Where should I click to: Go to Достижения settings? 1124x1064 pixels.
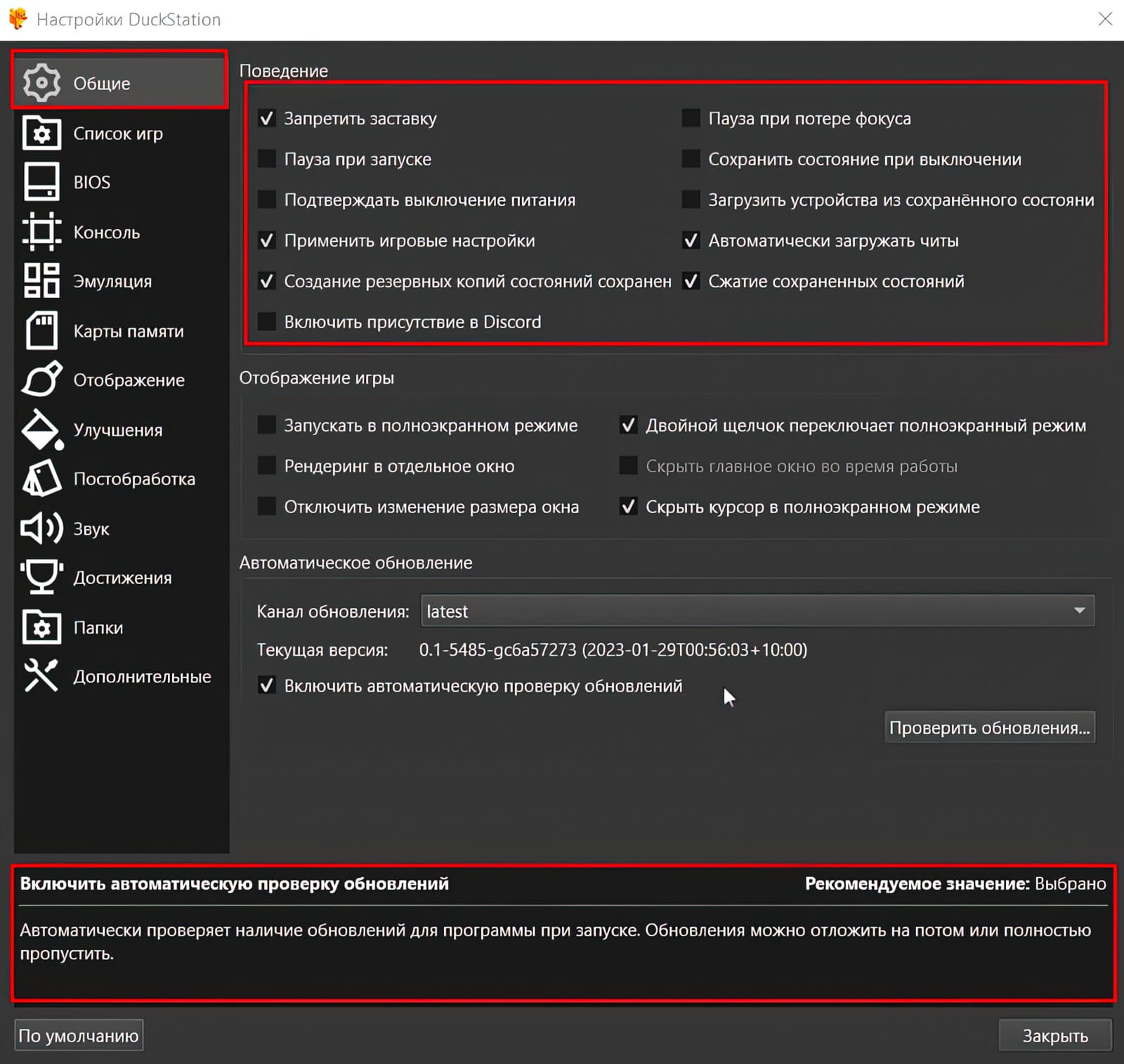point(120,578)
